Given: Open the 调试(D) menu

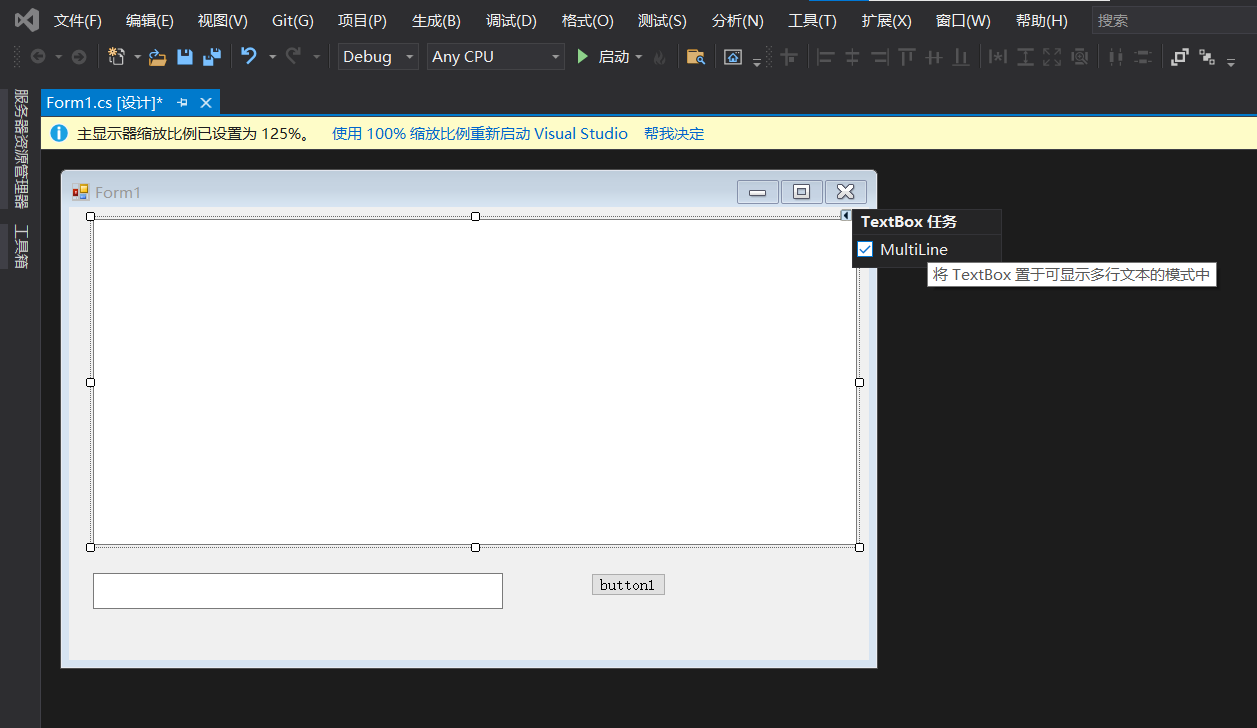Looking at the screenshot, I should tap(511, 20).
